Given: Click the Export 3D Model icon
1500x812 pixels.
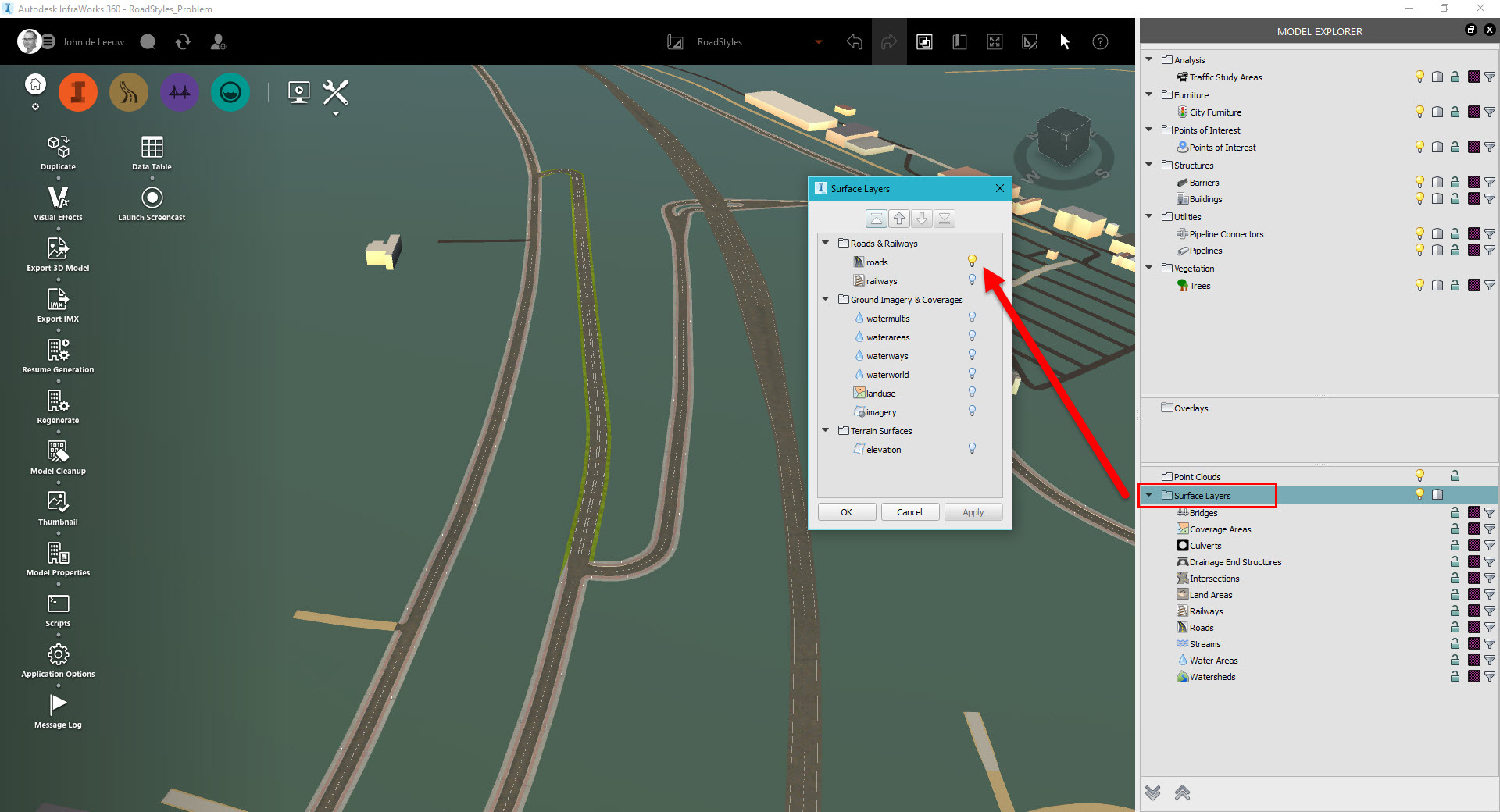Looking at the screenshot, I should pyautogui.click(x=59, y=248).
